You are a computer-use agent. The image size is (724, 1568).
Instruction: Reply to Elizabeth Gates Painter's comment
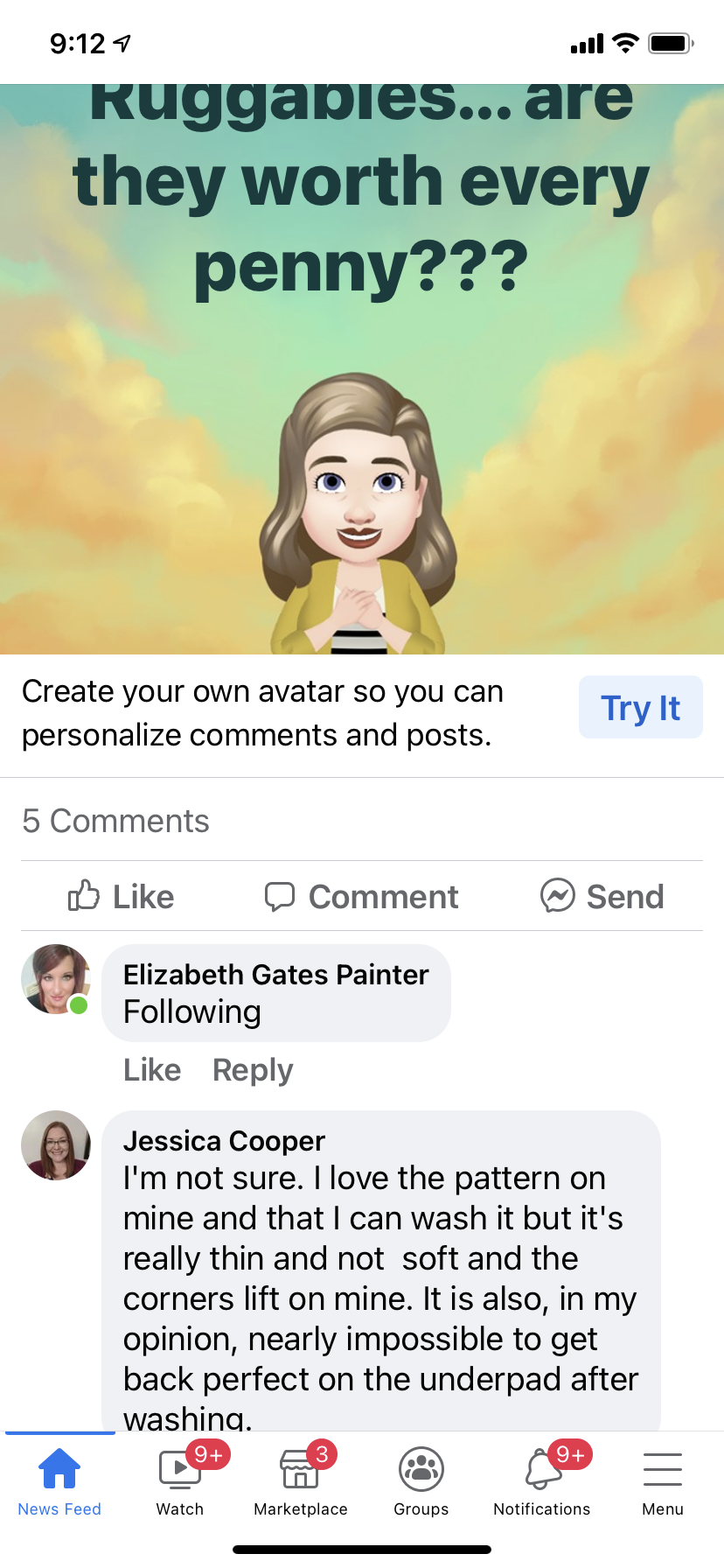[x=253, y=1070]
